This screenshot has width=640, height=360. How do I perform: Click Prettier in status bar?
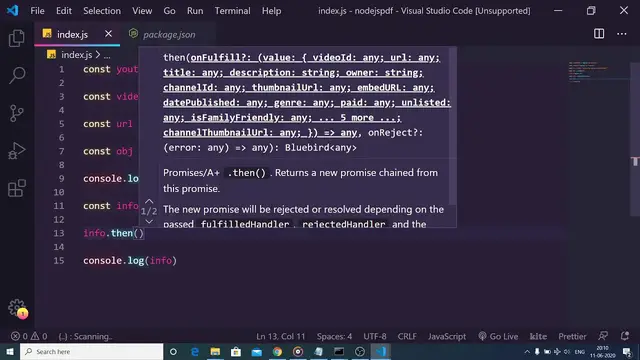click(x=572, y=336)
